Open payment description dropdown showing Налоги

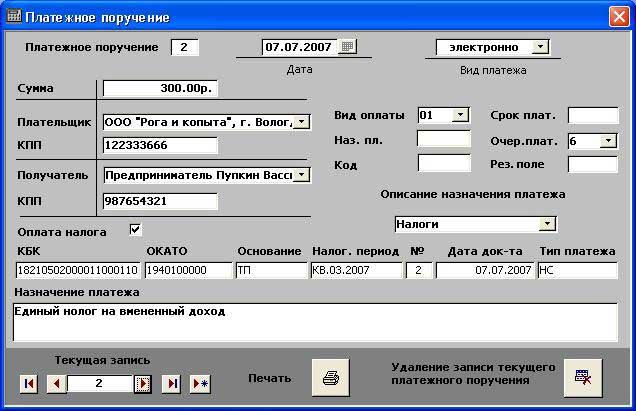tap(547, 224)
